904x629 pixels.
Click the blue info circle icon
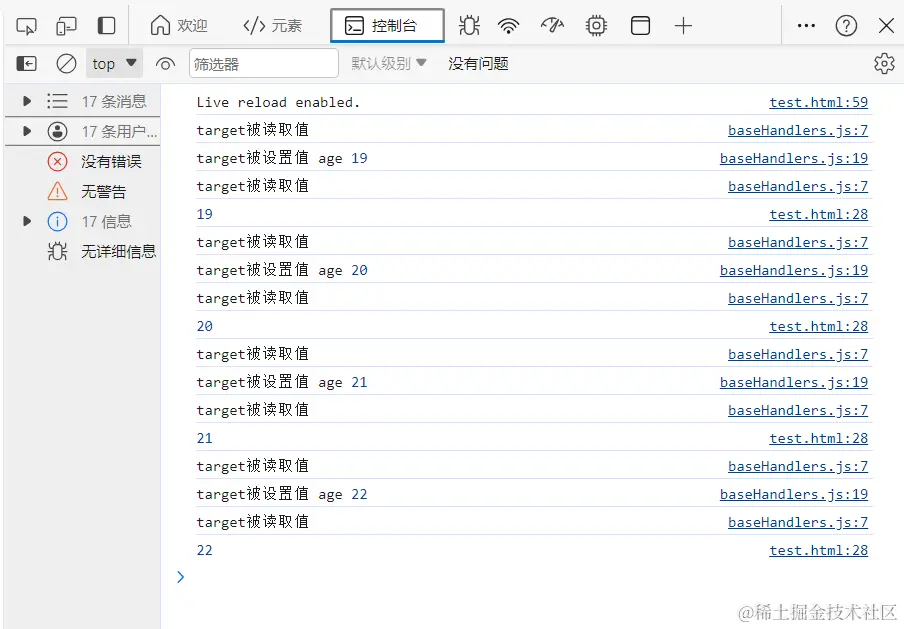pyautogui.click(x=57, y=221)
